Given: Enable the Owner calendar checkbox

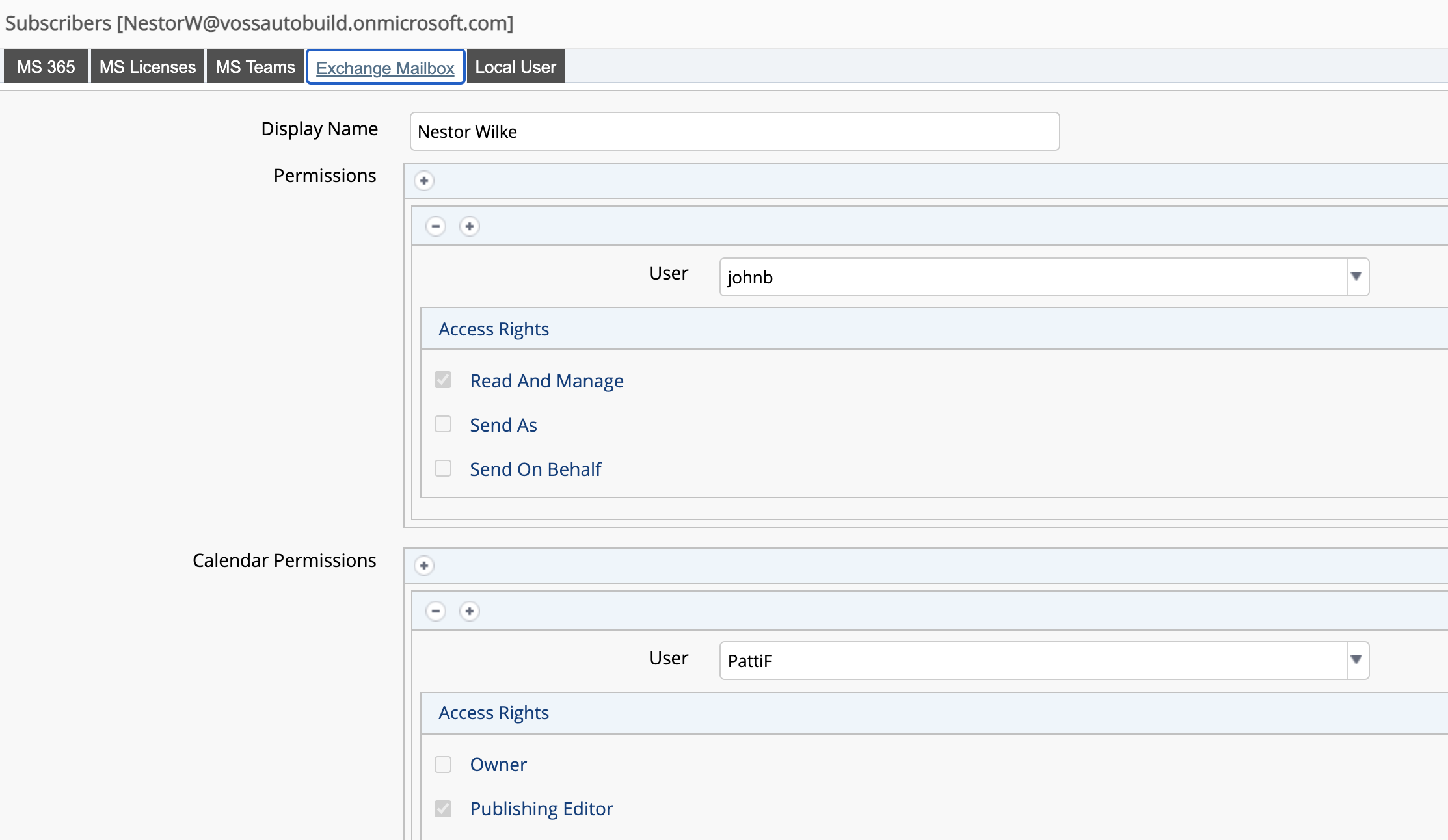Looking at the screenshot, I should pyautogui.click(x=443, y=765).
